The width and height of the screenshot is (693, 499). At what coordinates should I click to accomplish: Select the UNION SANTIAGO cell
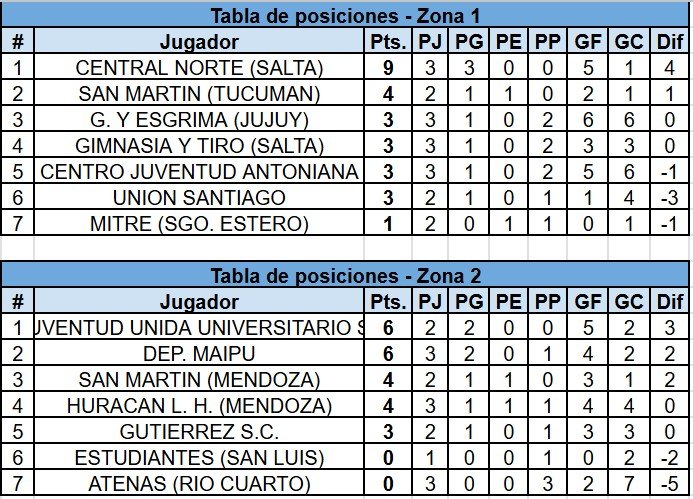(199, 197)
